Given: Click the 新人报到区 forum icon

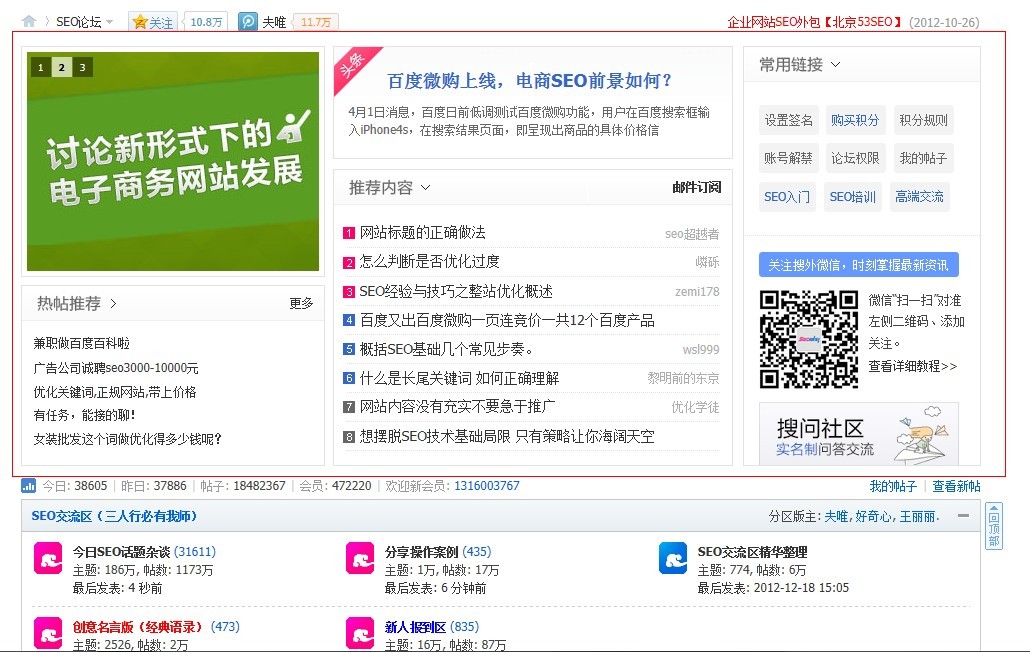Looking at the screenshot, I should pos(360,634).
